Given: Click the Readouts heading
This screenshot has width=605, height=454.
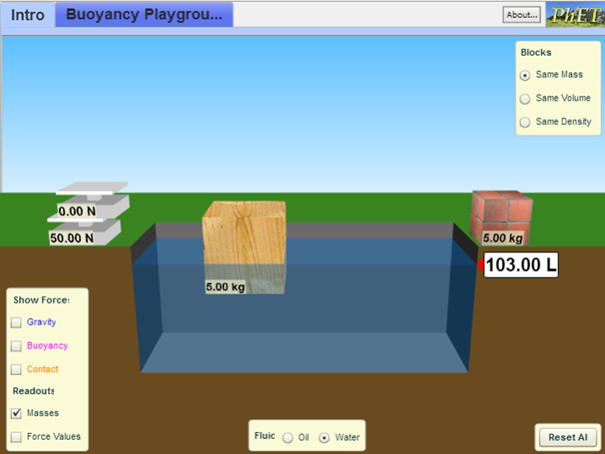Looking at the screenshot, I should coord(33,391).
